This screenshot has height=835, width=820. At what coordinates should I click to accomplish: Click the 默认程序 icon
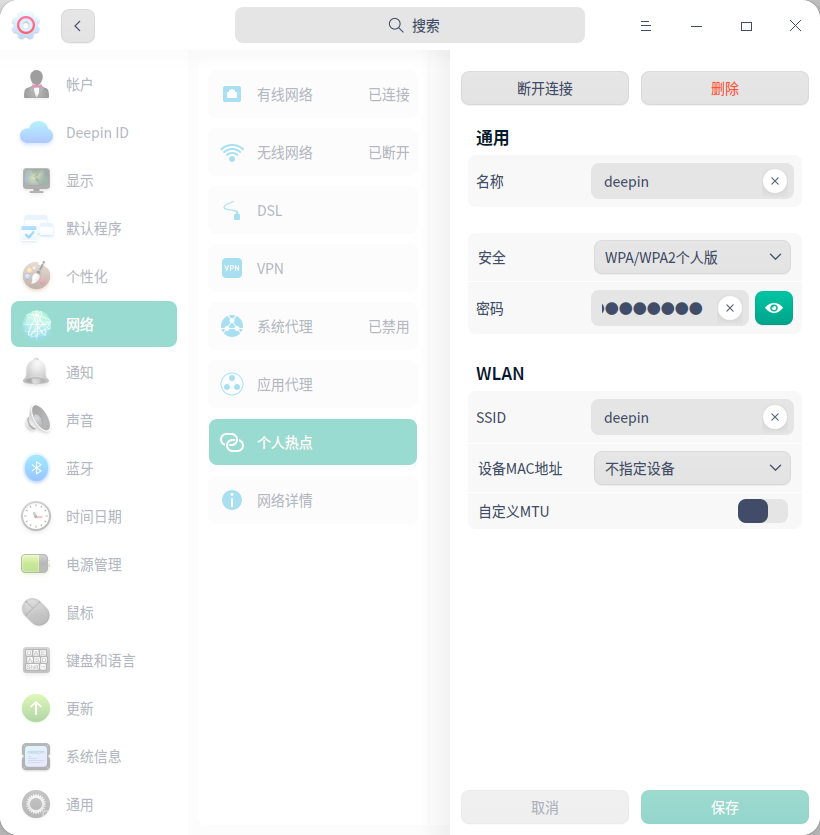[36, 228]
